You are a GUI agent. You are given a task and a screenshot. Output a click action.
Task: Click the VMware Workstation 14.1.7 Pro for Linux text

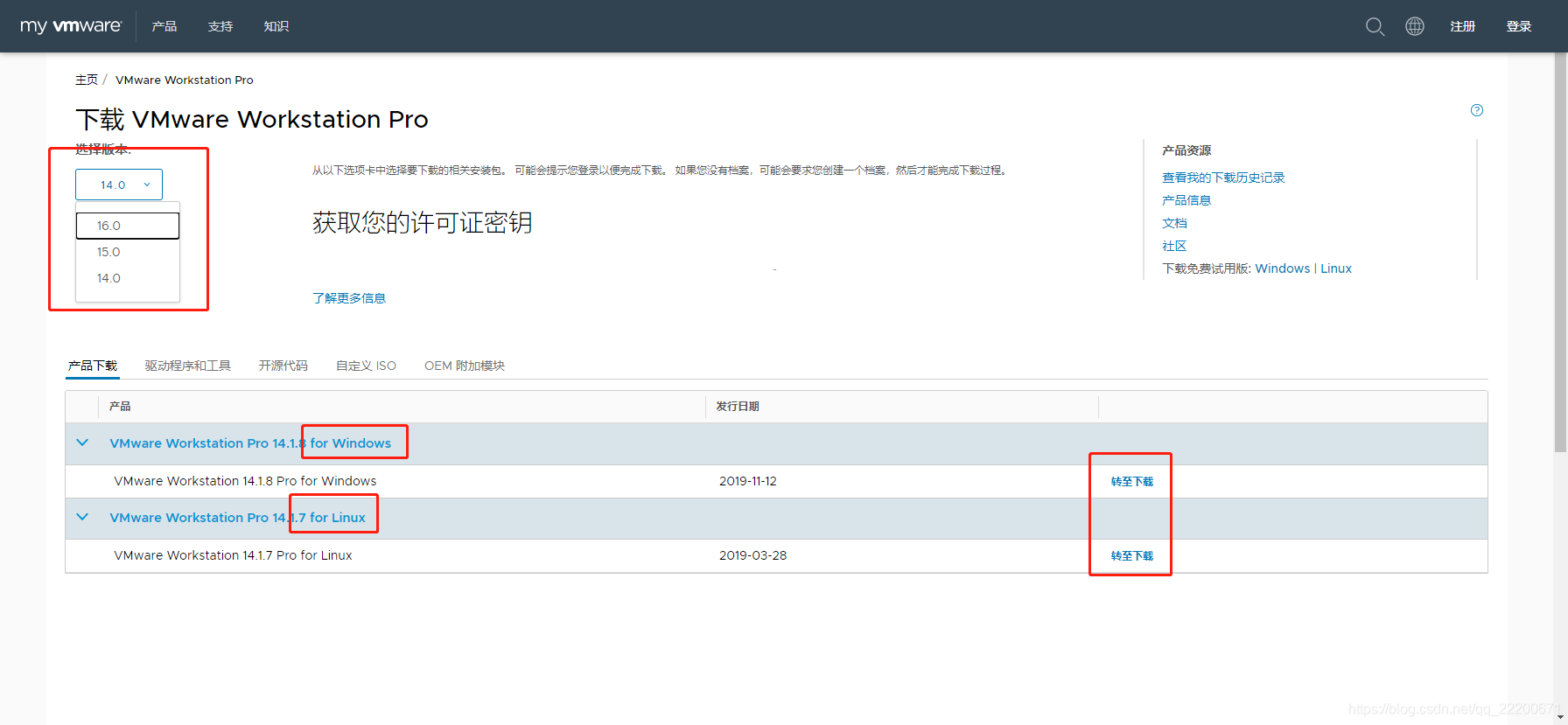click(233, 555)
